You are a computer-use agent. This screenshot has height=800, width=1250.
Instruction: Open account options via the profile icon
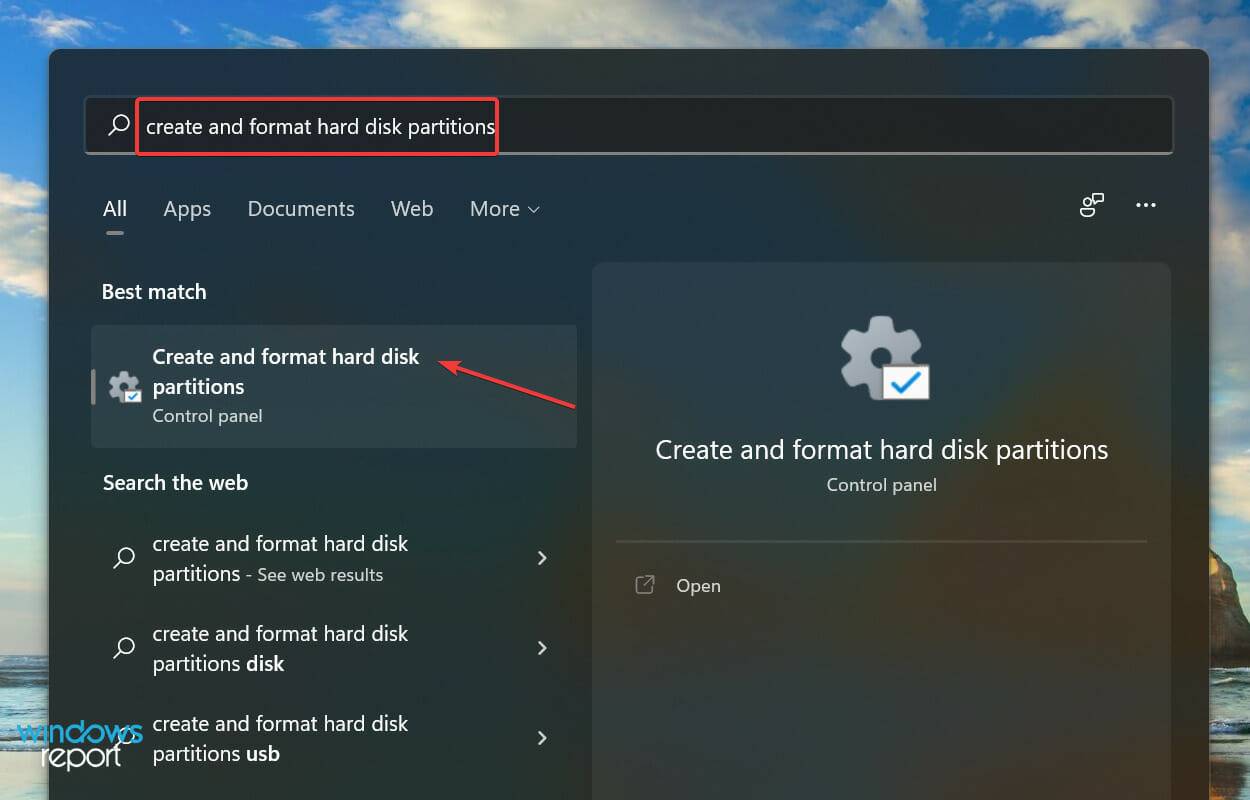[x=1091, y=204]
